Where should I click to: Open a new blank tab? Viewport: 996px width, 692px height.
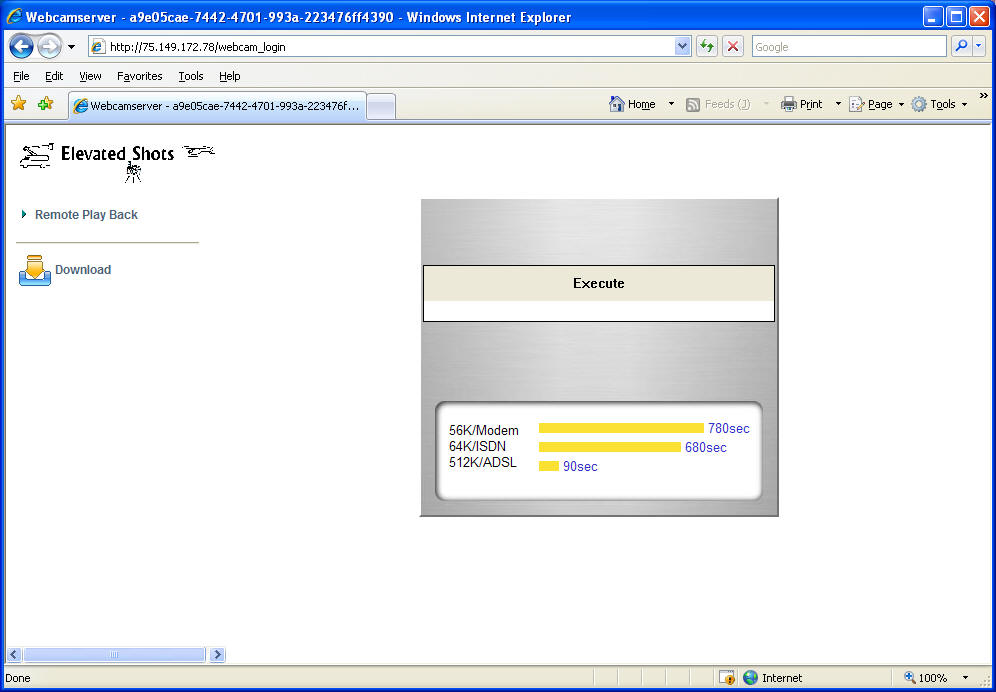point(381,107)
